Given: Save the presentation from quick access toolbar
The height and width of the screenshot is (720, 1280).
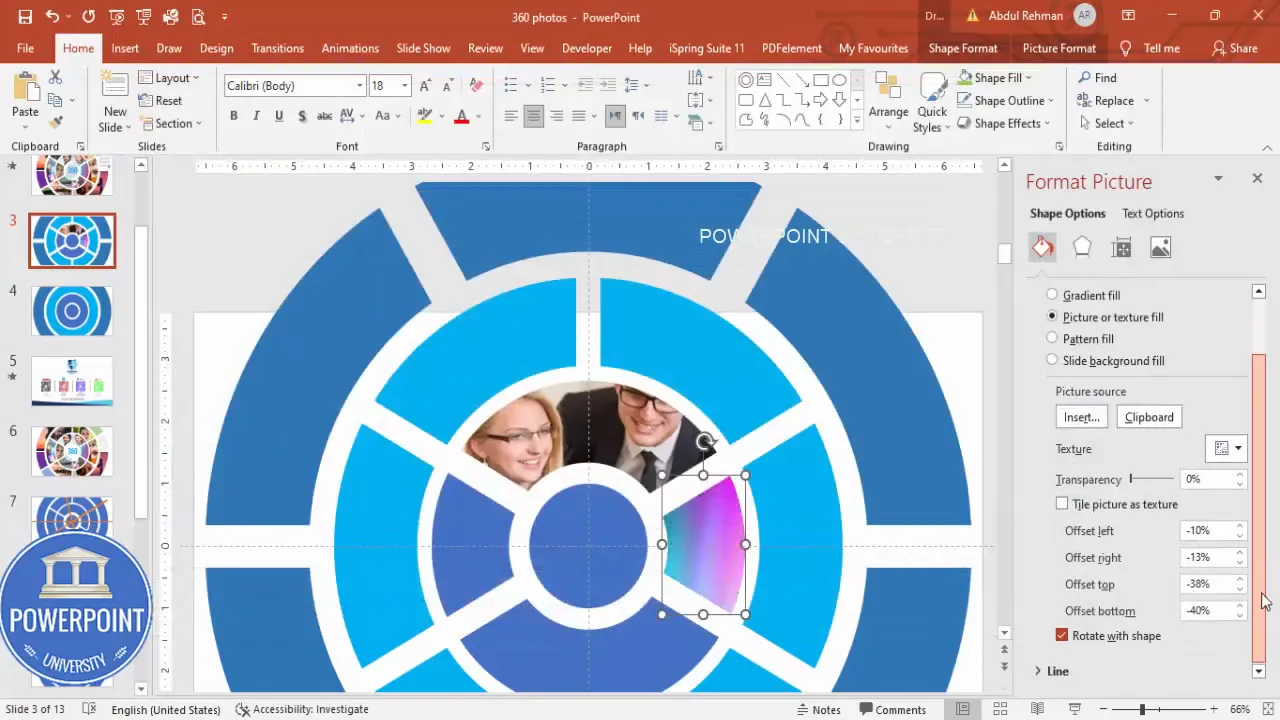Looking at the screenshot, I should (x=25, y=17).
